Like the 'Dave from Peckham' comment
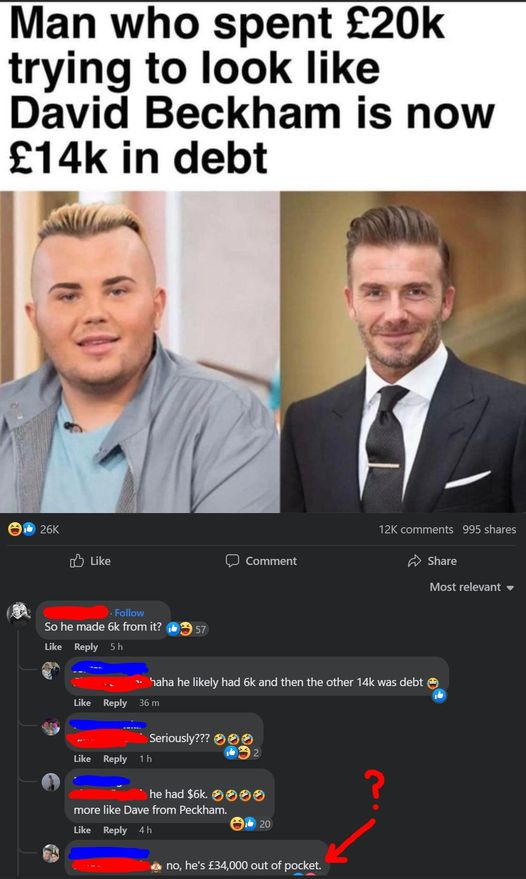Screen dimensions: 526x879 pos(82,830)
